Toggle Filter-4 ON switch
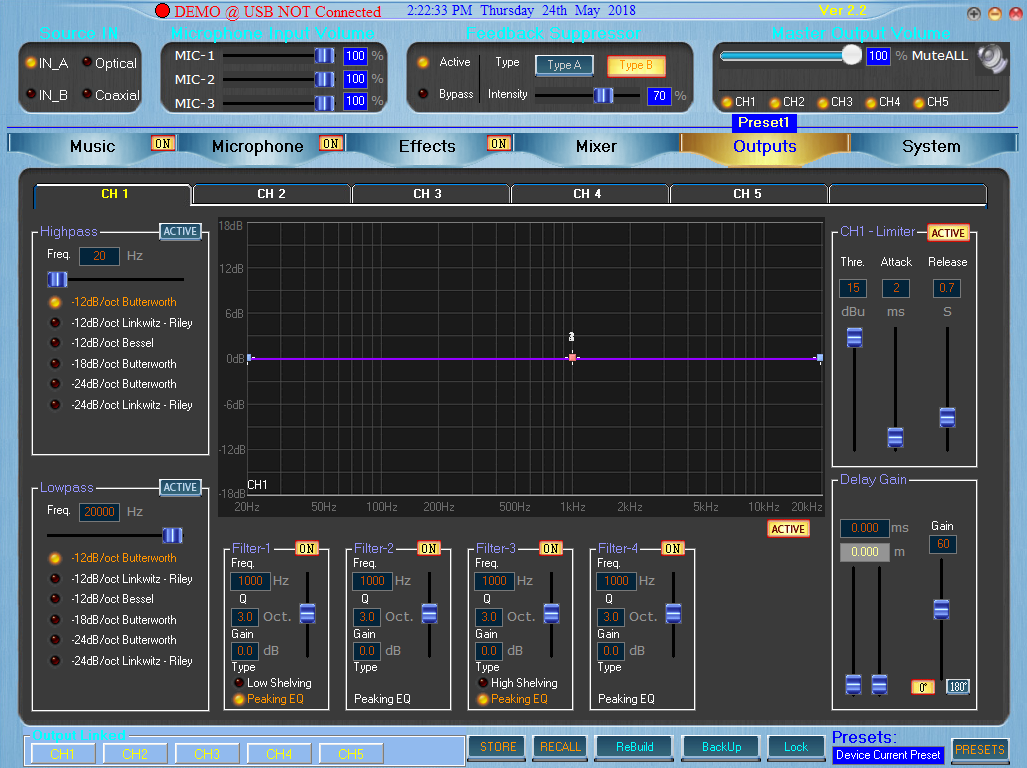This screenshot has height=768, width=1027. [x=673, y=549]
